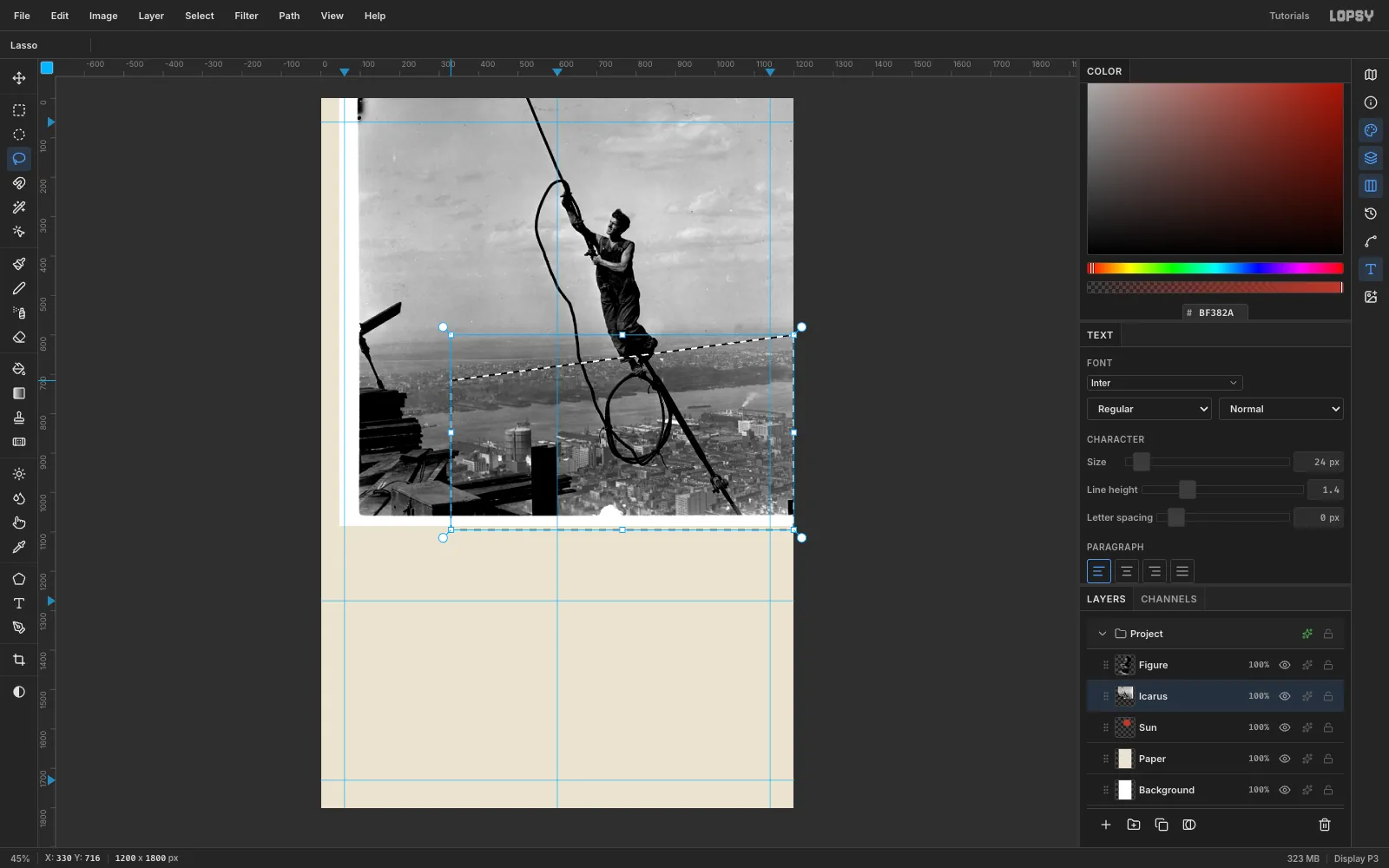Open the Info panel icon
This screenshot has width=1389, height=868.
1371,102
